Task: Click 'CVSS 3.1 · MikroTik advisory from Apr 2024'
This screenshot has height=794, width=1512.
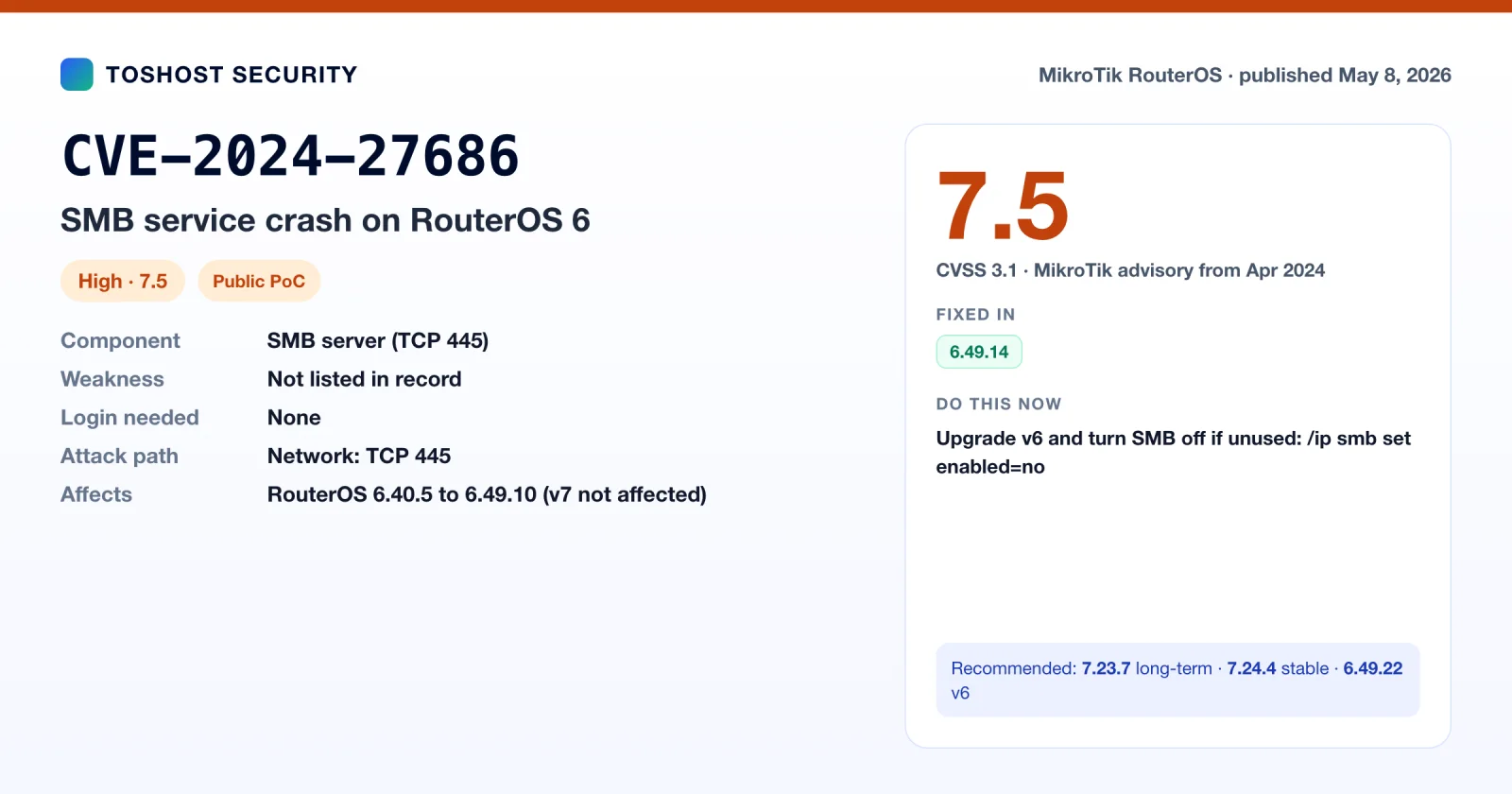Action: pos(1130,270)
